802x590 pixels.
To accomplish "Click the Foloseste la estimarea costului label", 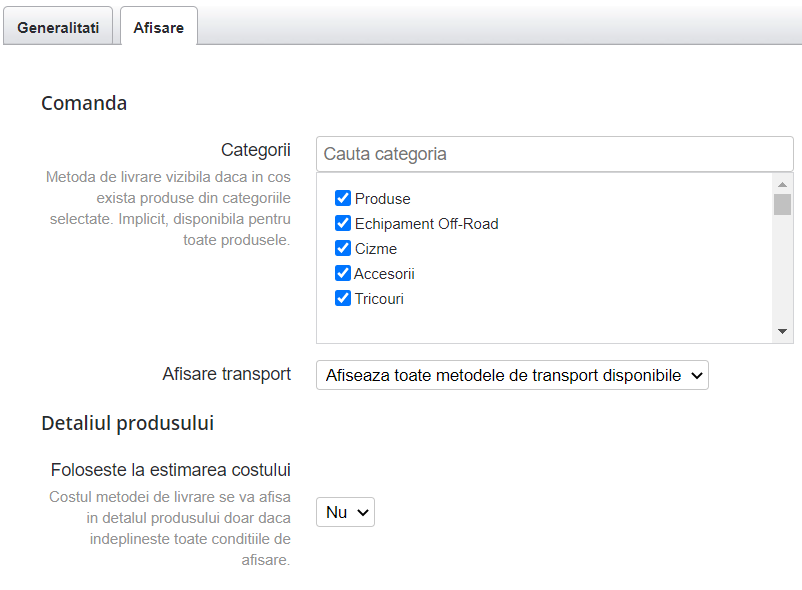I will coord(170,470).
